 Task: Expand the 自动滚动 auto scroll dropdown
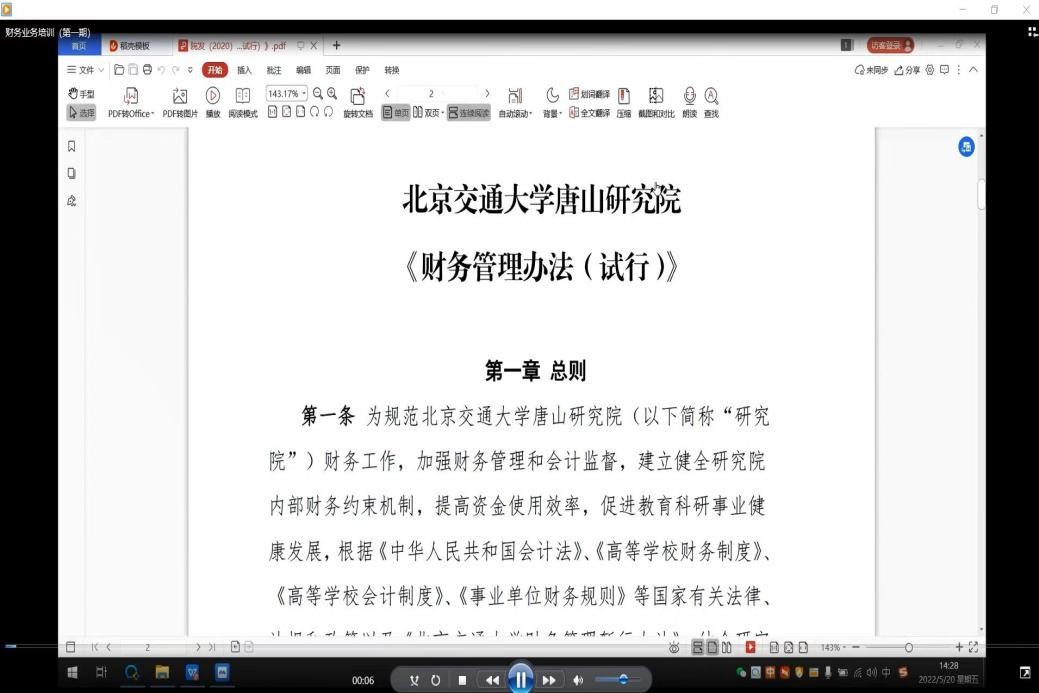tap(516, 113)
